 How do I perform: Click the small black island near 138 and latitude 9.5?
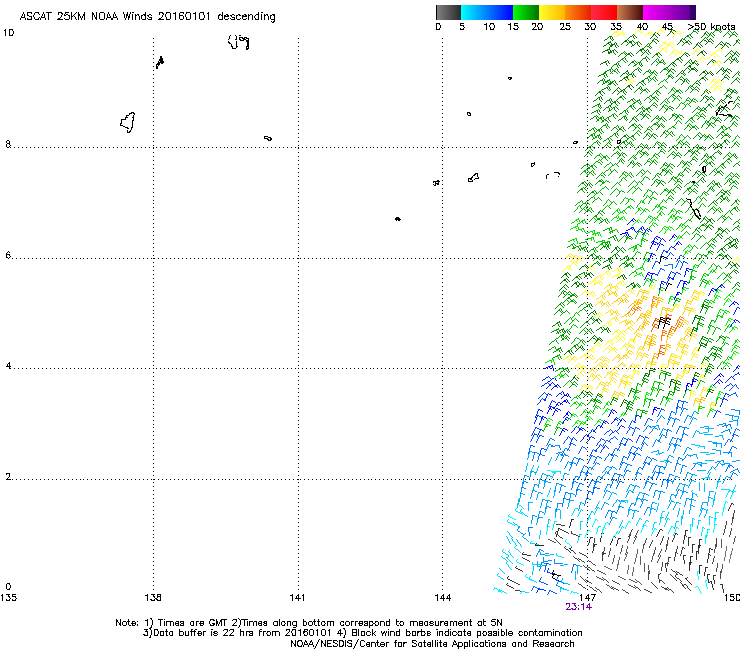click(x=160, y=62)
